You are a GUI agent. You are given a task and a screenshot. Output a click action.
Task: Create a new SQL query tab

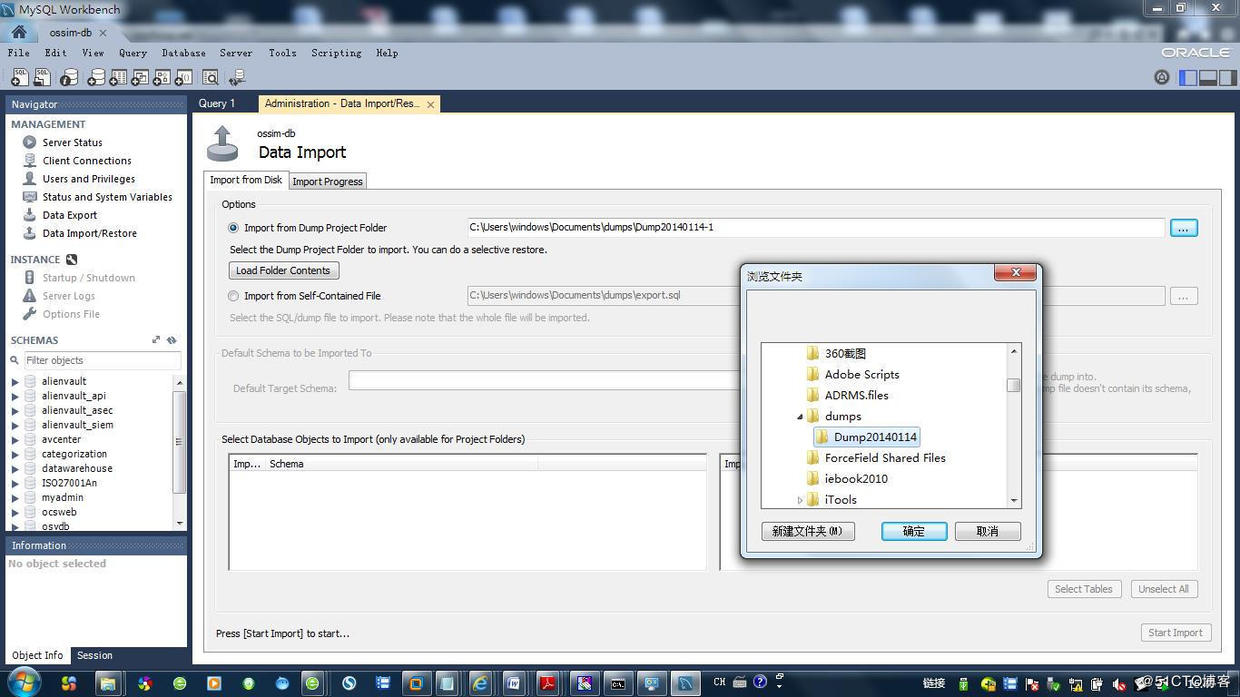click(20, 77)
